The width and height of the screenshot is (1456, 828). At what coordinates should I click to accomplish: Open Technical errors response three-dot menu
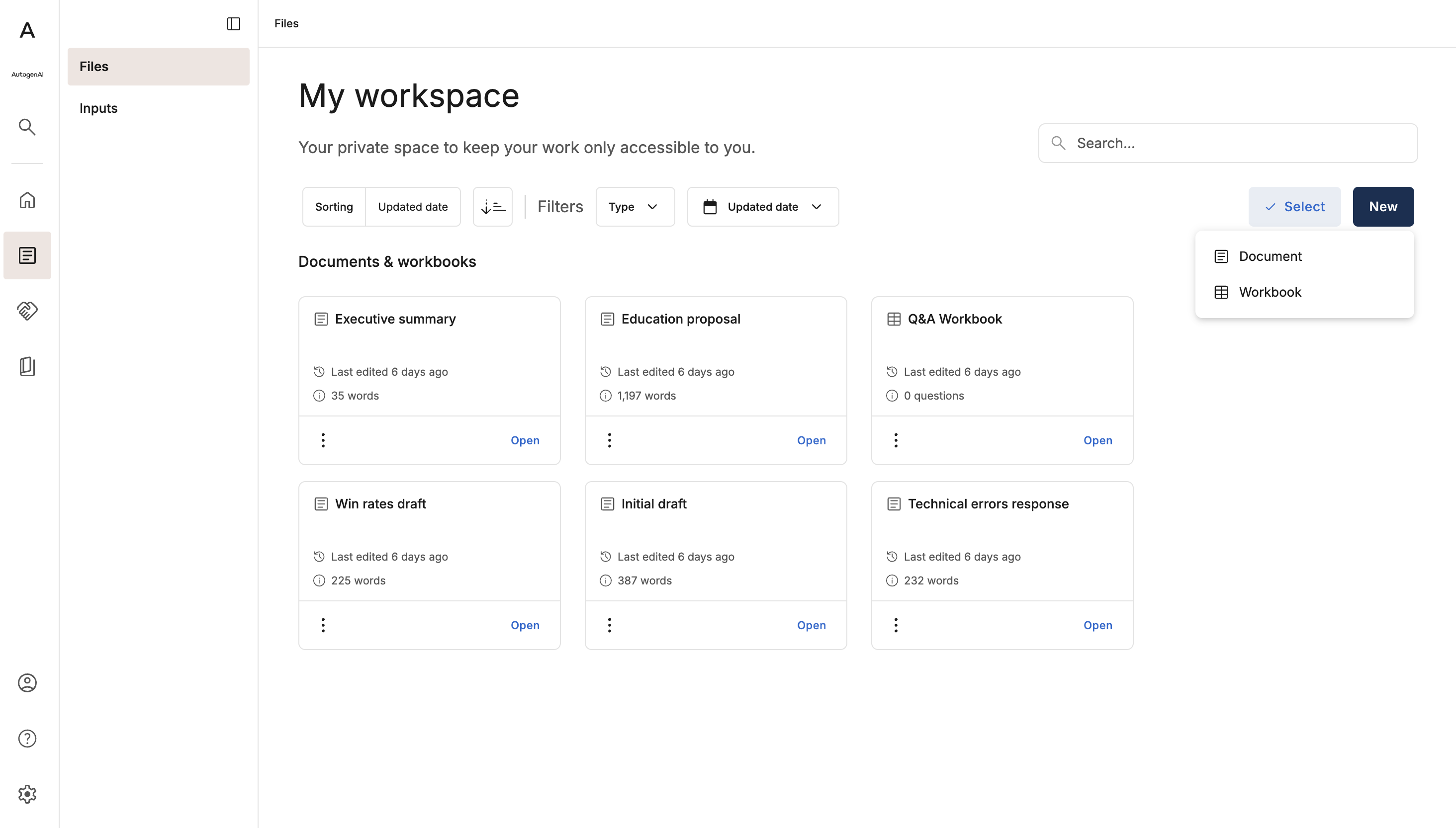pos(896,625)
